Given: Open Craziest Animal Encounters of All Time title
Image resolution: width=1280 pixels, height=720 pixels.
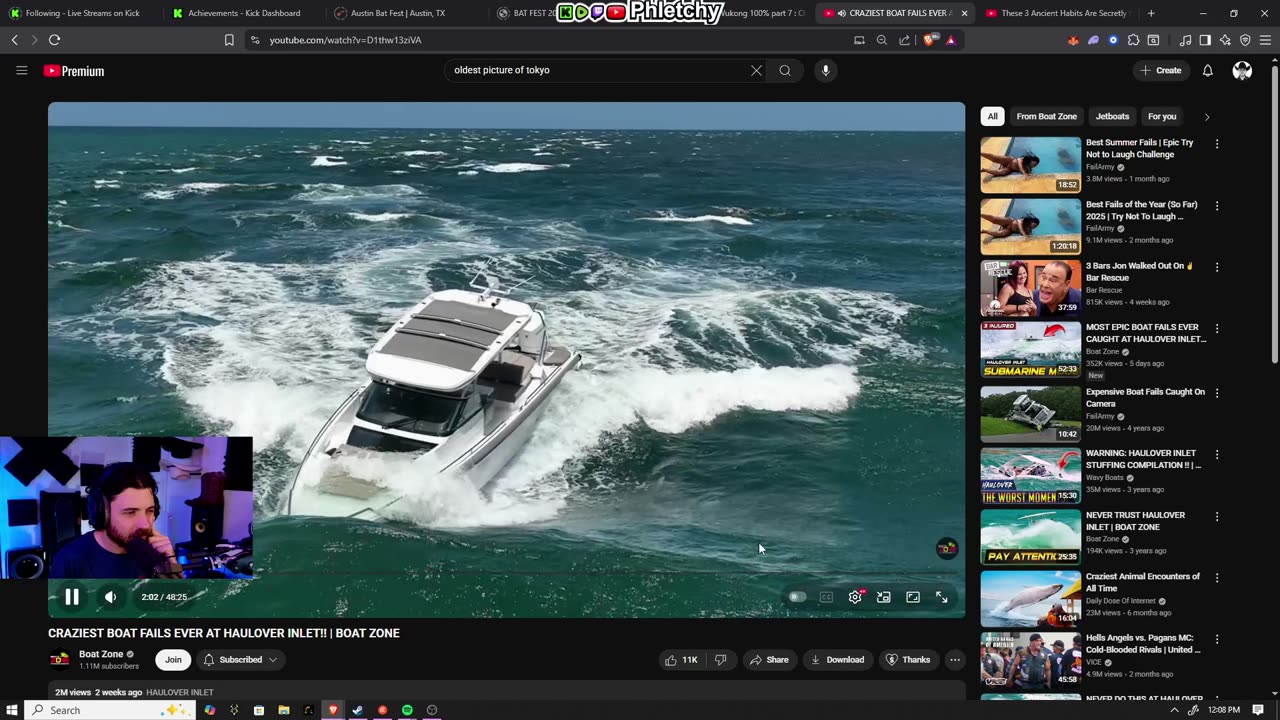Looking at the screenshot, I should (x=1143, y=582).
